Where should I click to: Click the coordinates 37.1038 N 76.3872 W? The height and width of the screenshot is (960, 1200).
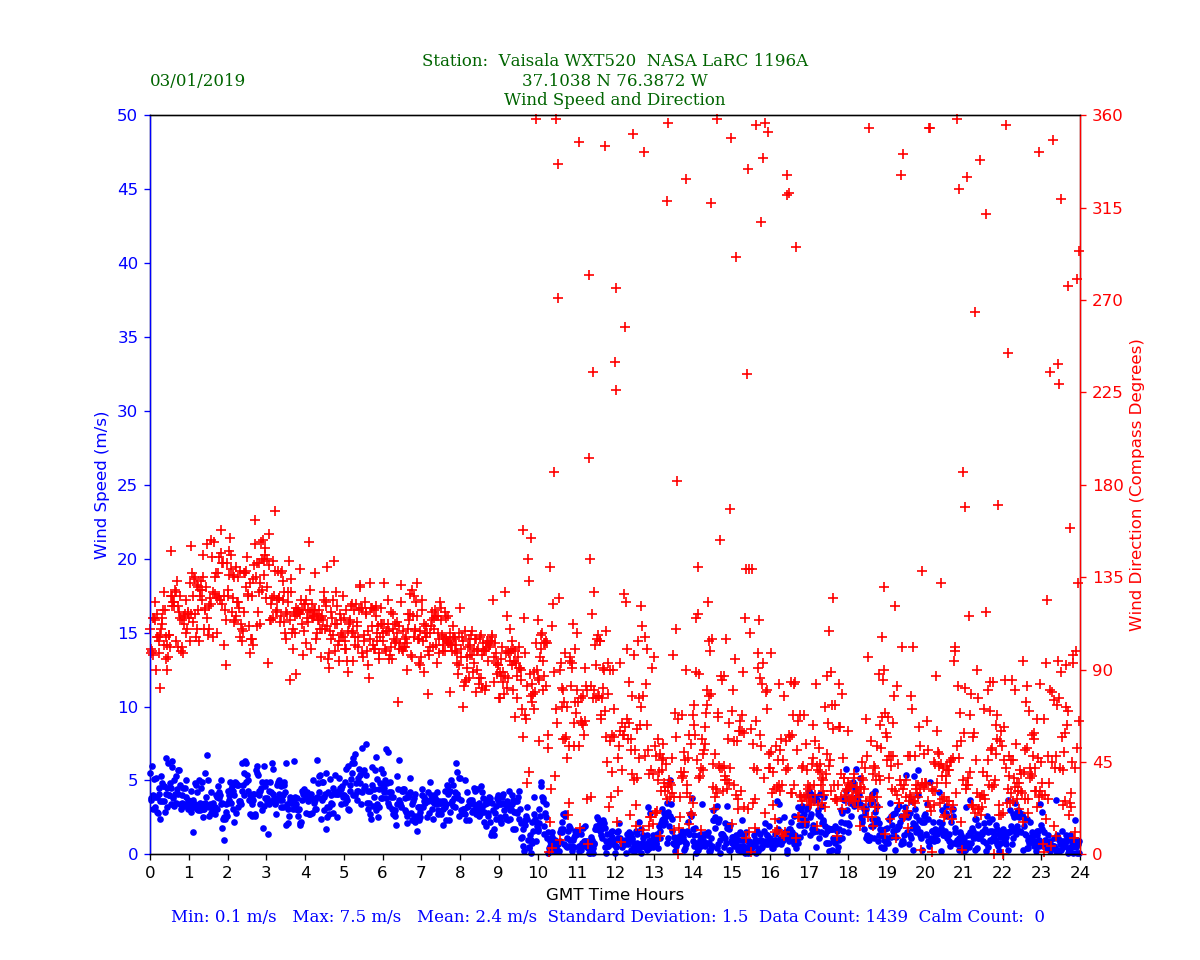pyautogui.click(x=614, y=81)
